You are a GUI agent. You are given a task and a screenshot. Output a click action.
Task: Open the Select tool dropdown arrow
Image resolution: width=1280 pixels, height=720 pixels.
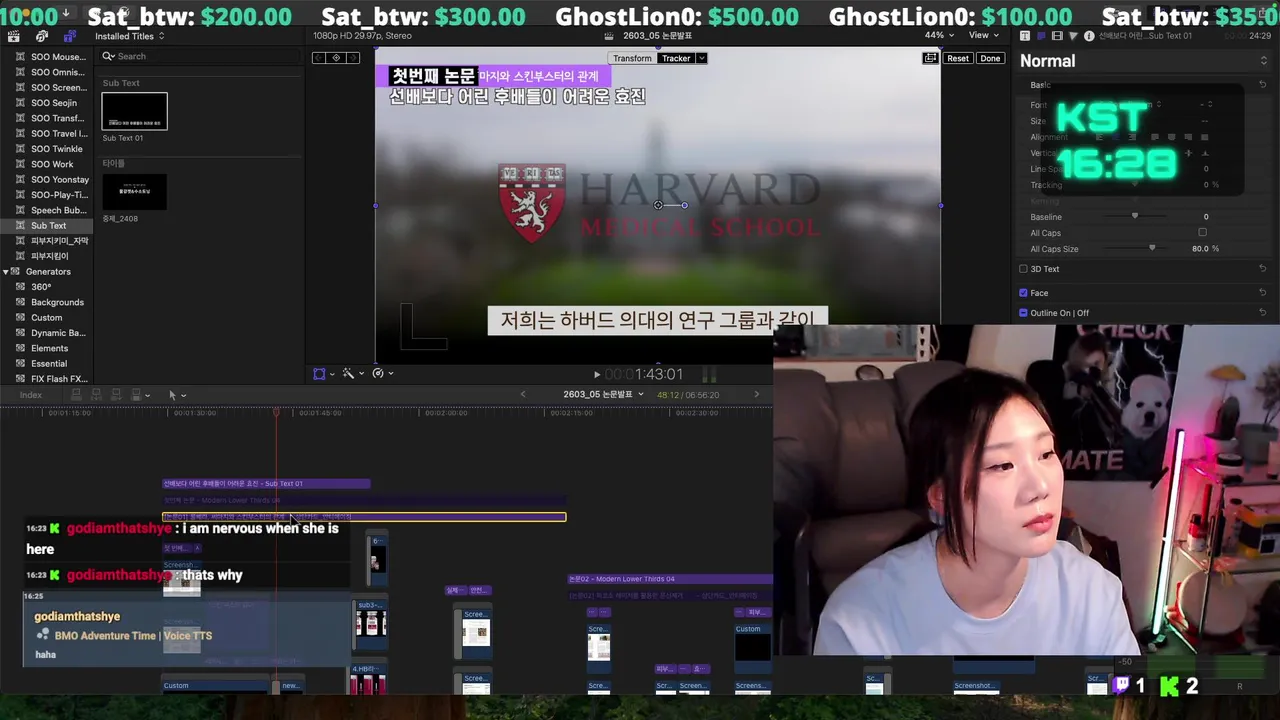click(x=183, y=395)
